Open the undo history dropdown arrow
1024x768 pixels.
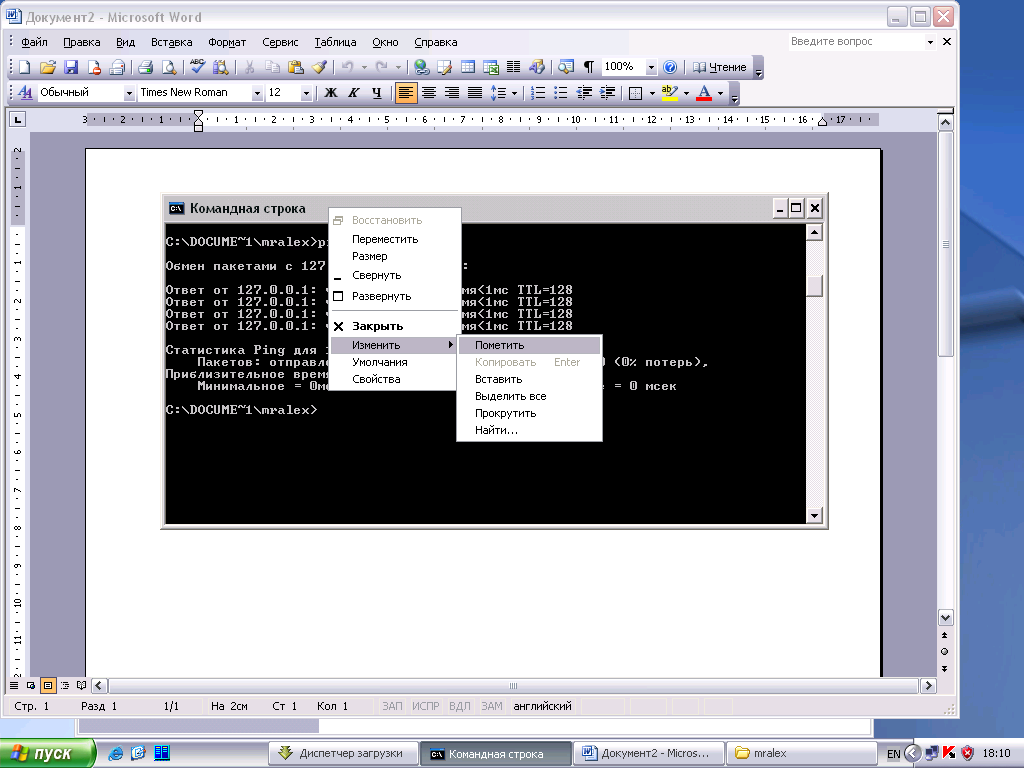364,67
